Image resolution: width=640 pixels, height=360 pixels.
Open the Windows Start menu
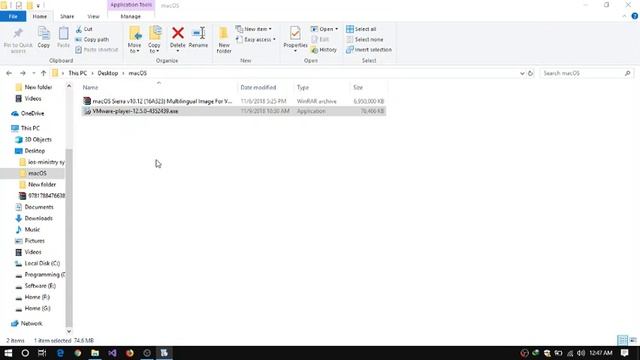tap(8, 353)
